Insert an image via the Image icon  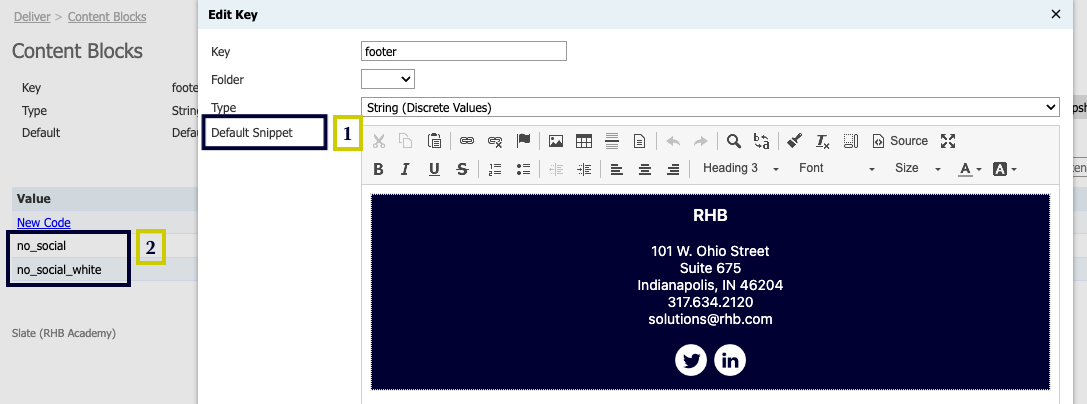[556, 141]
